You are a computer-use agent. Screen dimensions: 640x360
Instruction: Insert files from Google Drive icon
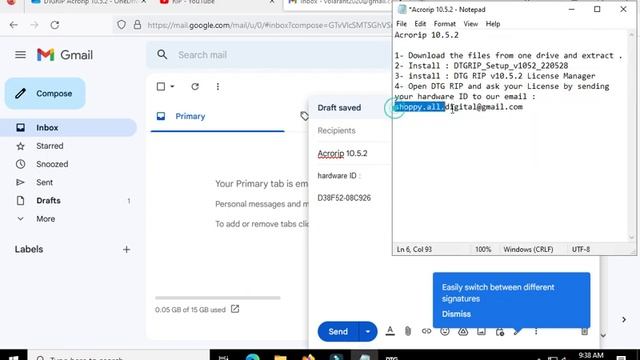463,331
